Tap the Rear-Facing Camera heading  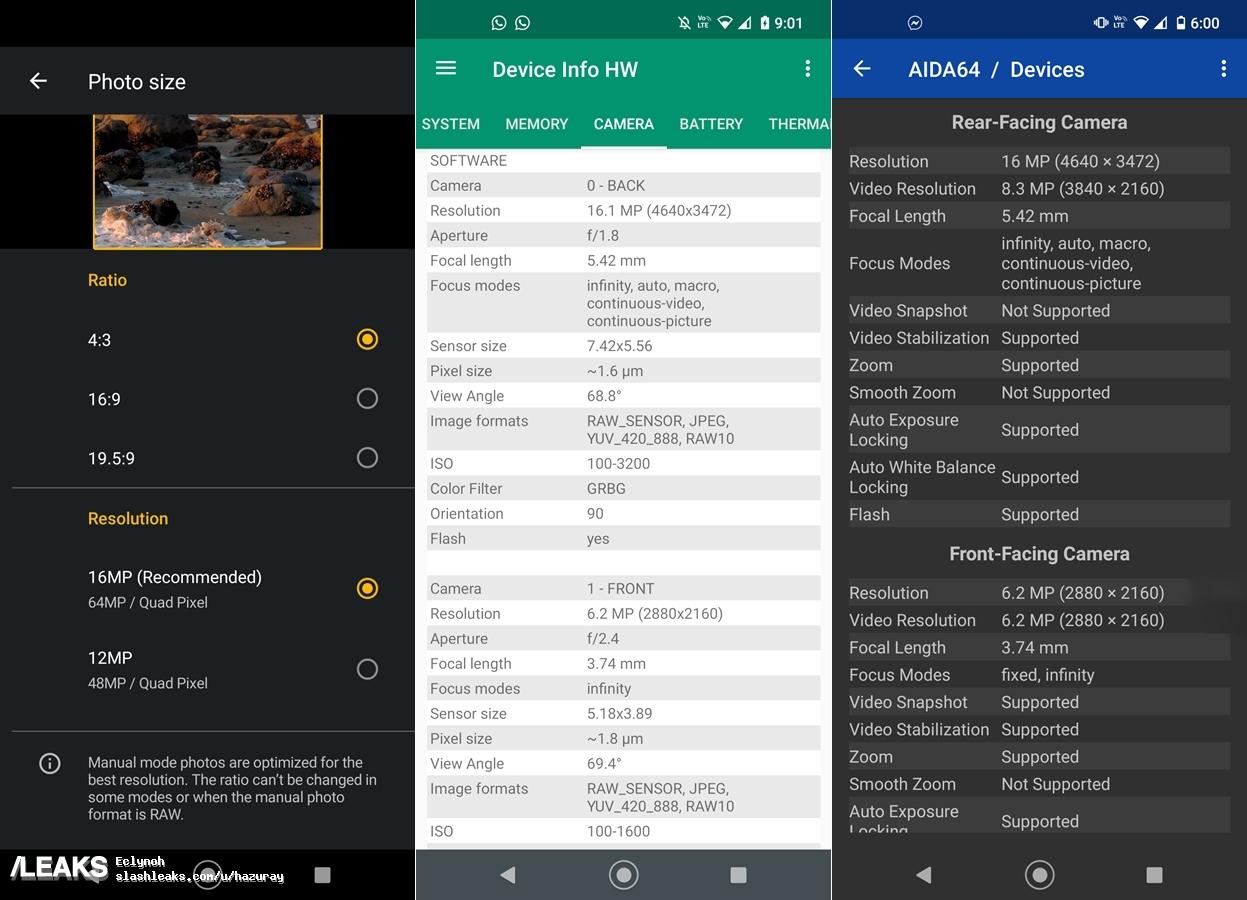[x=1039, y=122]
